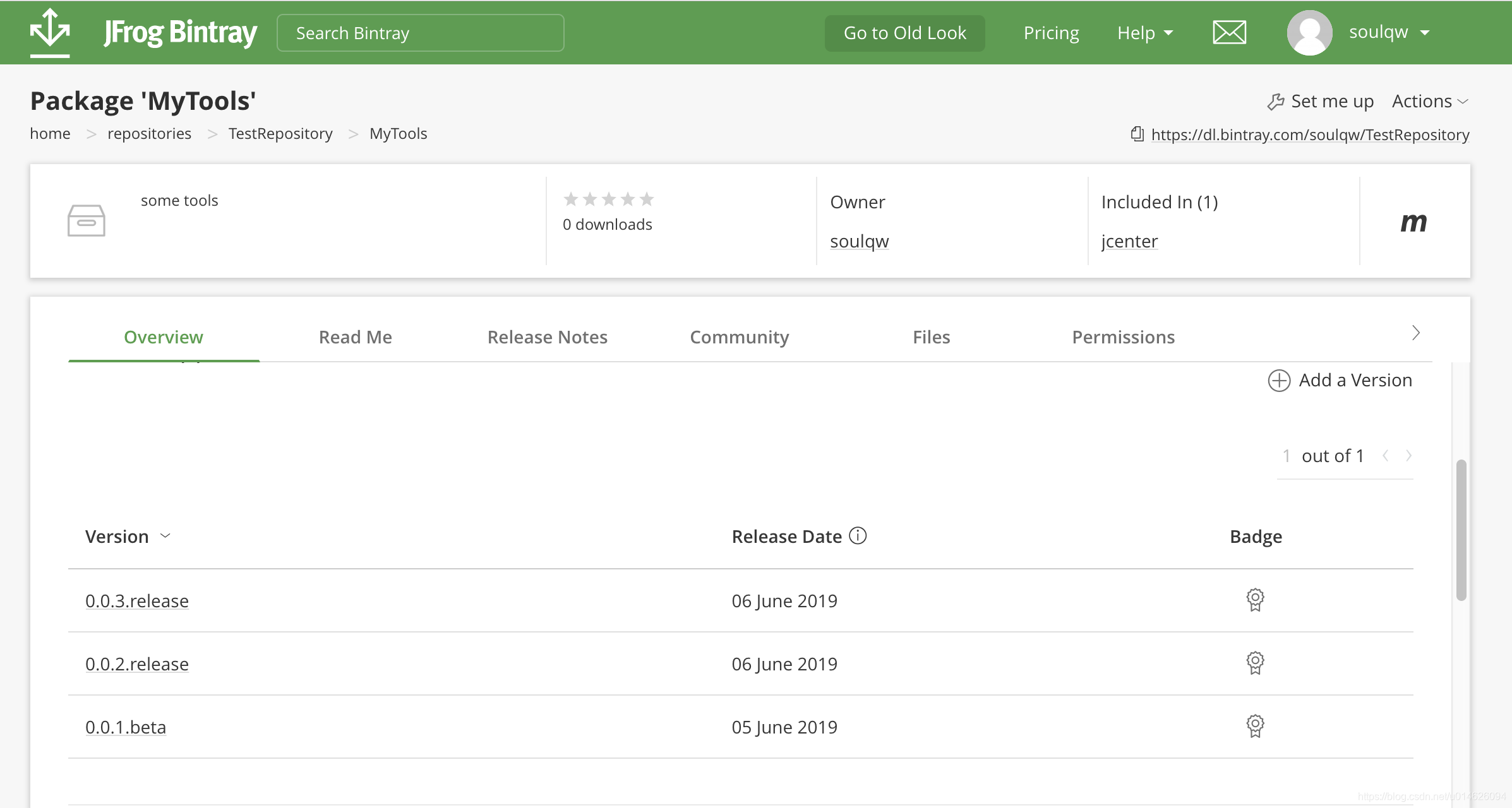Viewport: 1512px width, 808px height.
Task: Click badge icon for 0.0.3.release
Action: coord(1255,600)
